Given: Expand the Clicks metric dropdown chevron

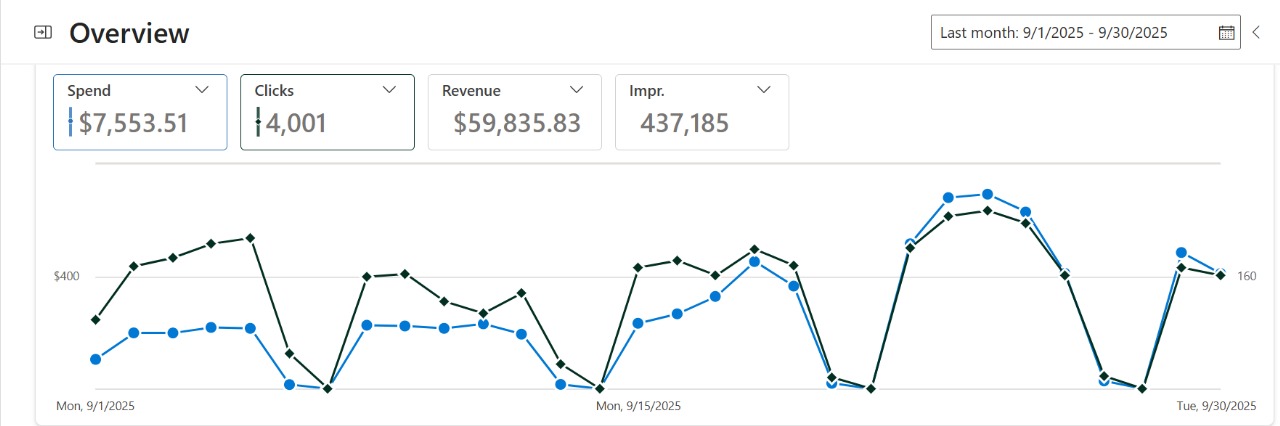Looking at the screenshot, I should [390, 90].
